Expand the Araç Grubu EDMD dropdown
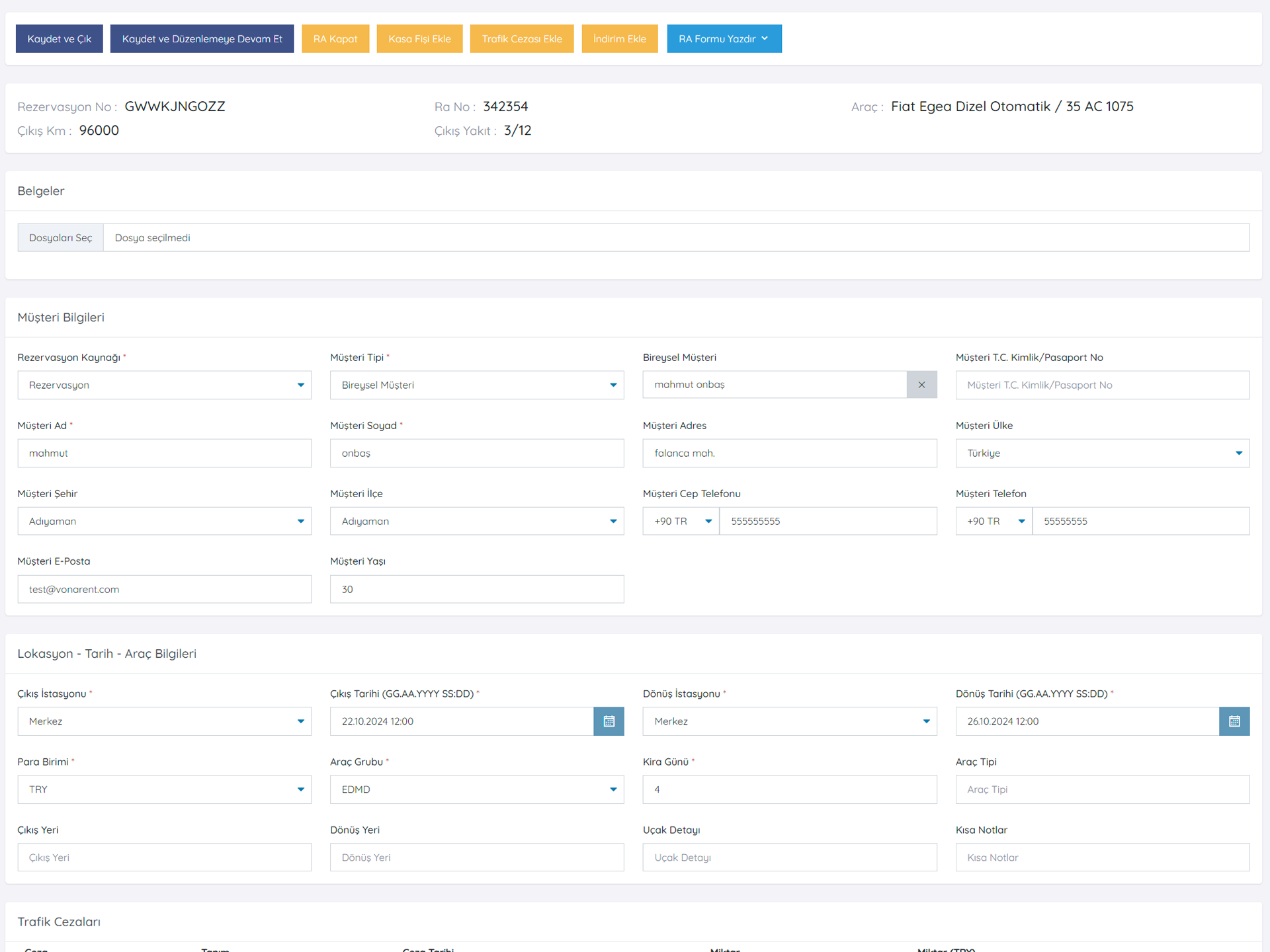Screen dimensions: 1270x952 click(476, 789)
